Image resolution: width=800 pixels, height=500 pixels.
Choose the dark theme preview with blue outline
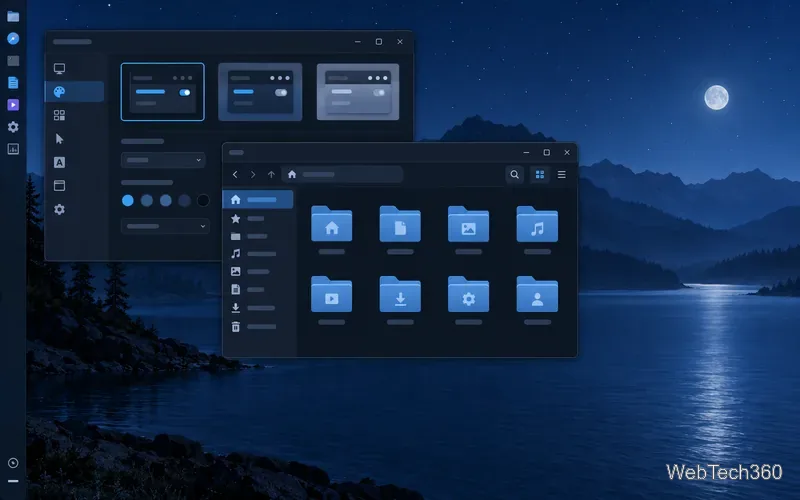(x=163, y=92)
